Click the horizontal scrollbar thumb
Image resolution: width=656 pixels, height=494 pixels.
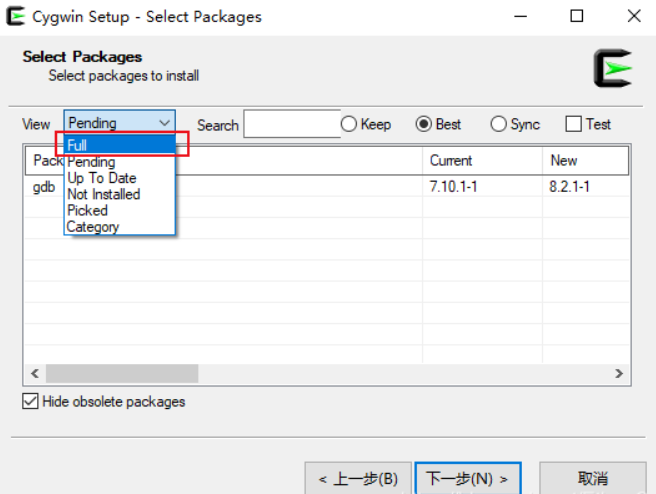(122, 374)
